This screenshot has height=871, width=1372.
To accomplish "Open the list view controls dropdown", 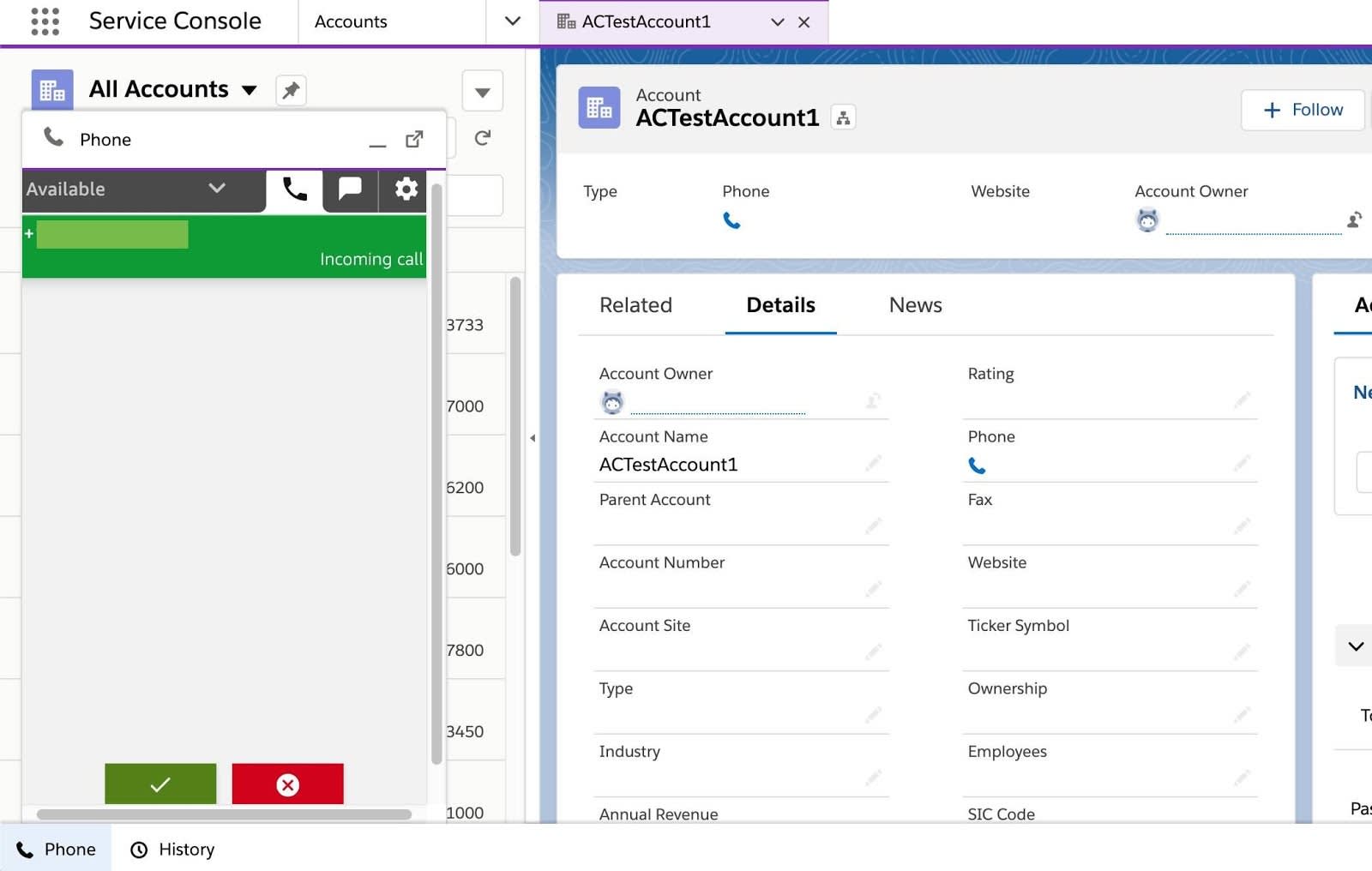I will click(482, 91).
